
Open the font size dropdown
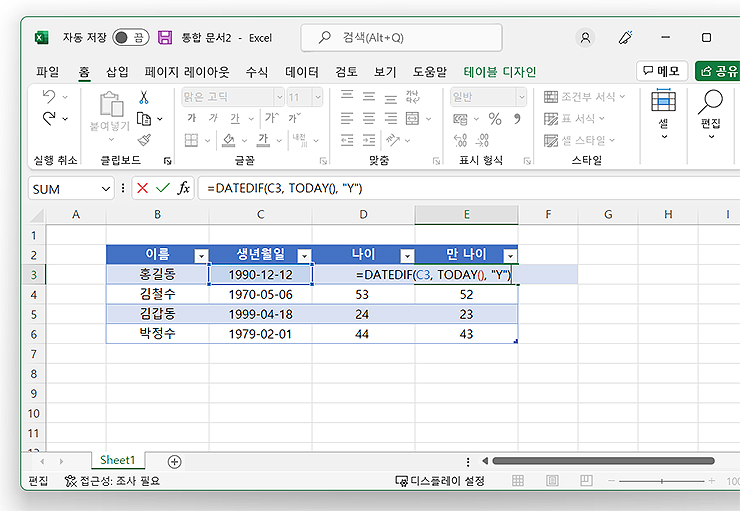(x=318, y=97)
